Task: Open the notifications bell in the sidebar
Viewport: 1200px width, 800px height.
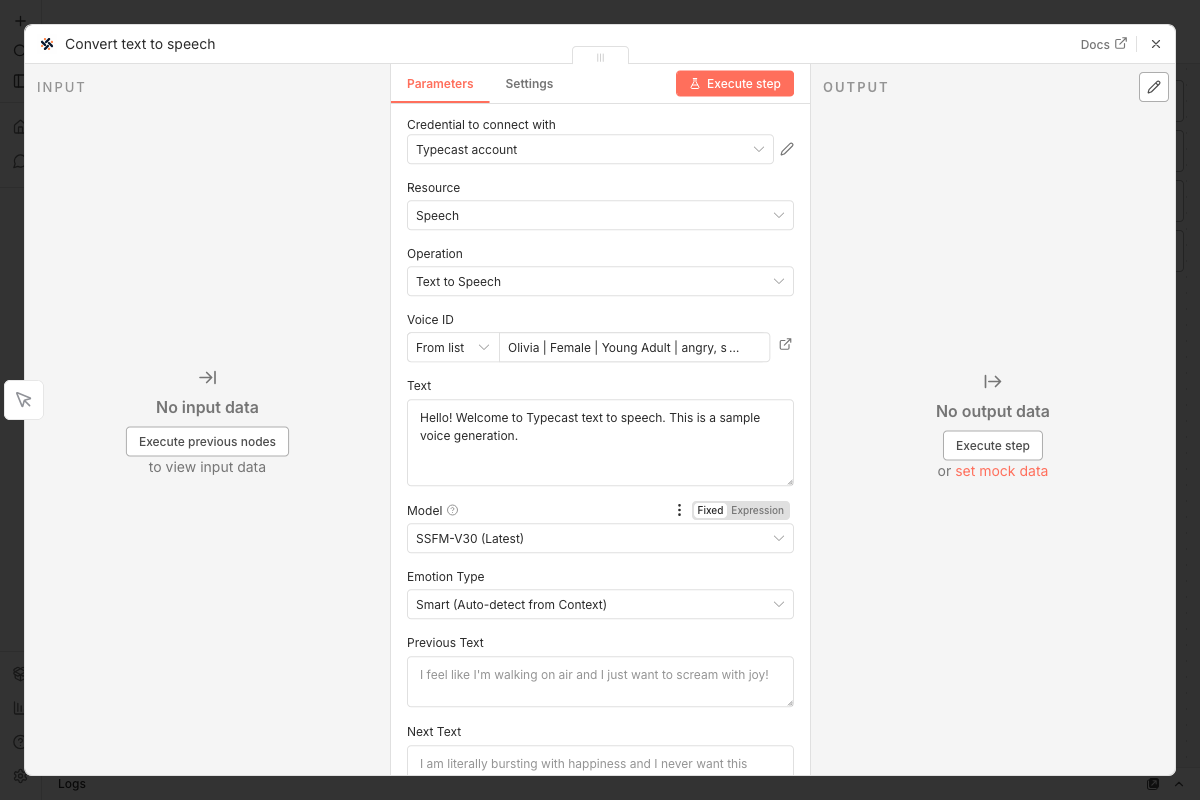Action: (x=19, y=160)
